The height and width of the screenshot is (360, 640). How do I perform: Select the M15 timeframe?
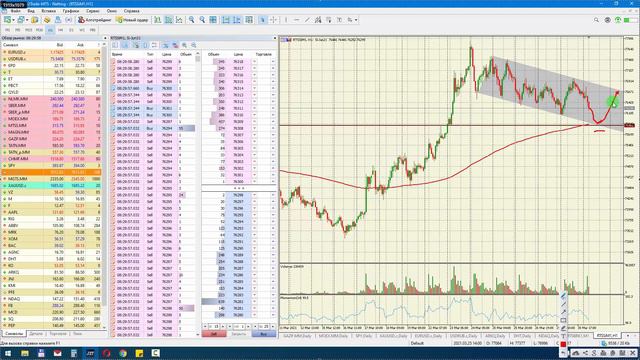tap(28, 30)
